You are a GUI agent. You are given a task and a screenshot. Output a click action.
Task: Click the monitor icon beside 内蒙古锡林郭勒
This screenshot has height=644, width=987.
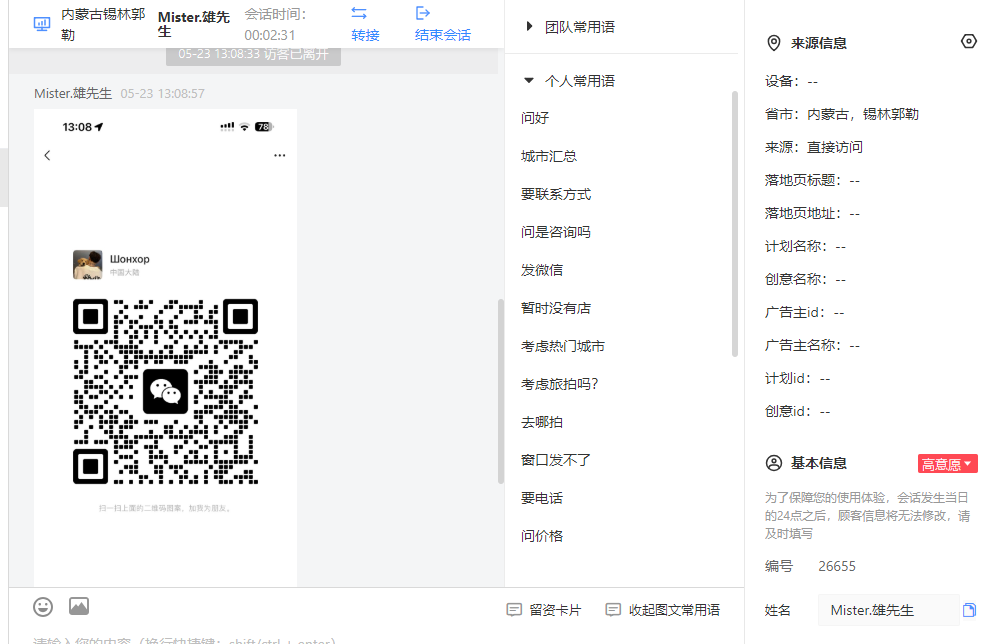tap(42, 24)
